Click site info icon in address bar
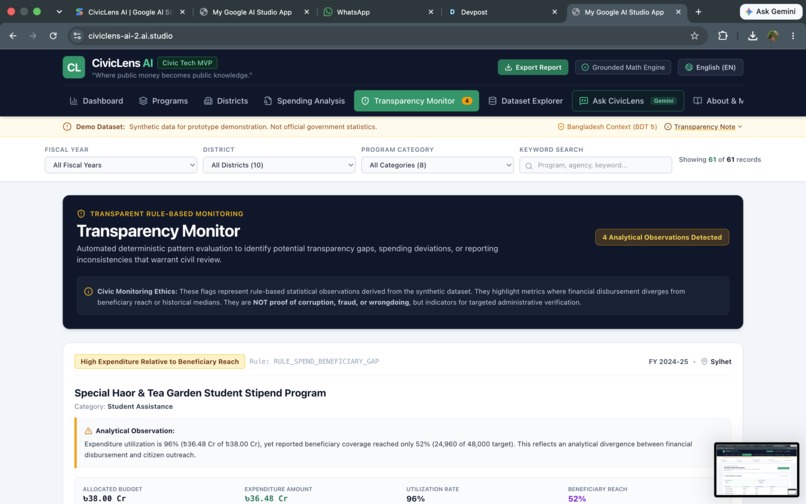Screen dimensions: 806x504 tap(77, 35)
